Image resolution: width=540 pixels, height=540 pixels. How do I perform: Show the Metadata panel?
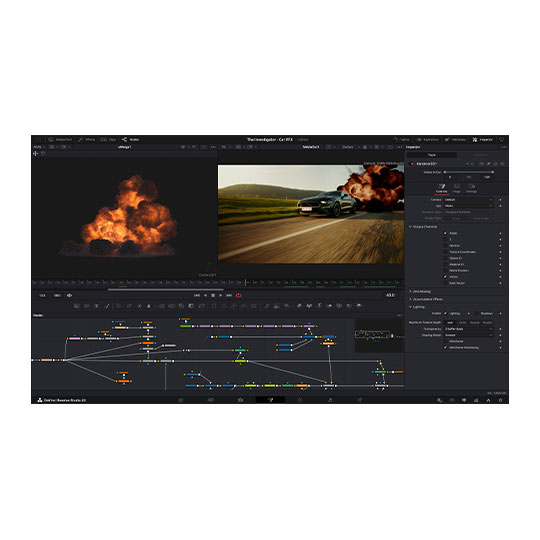(x=455, y=139)
